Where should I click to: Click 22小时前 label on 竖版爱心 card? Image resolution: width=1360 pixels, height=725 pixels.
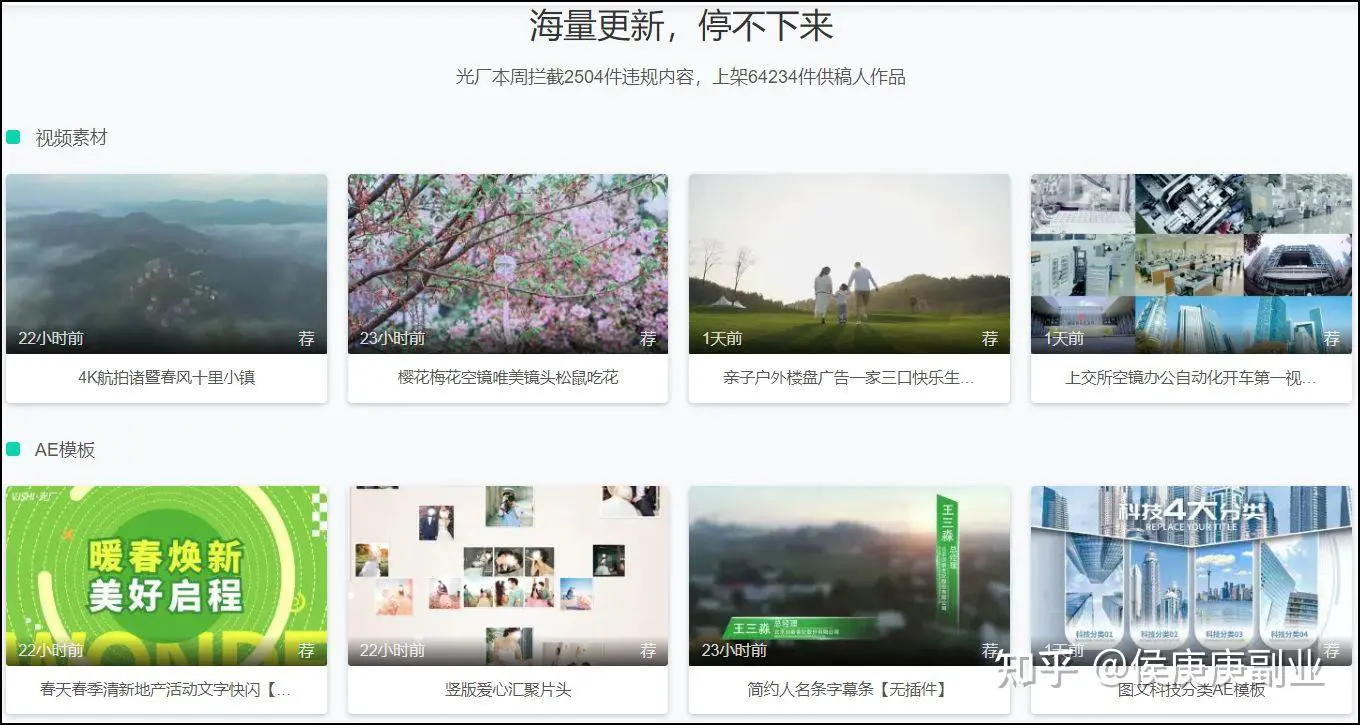(393, 651)
